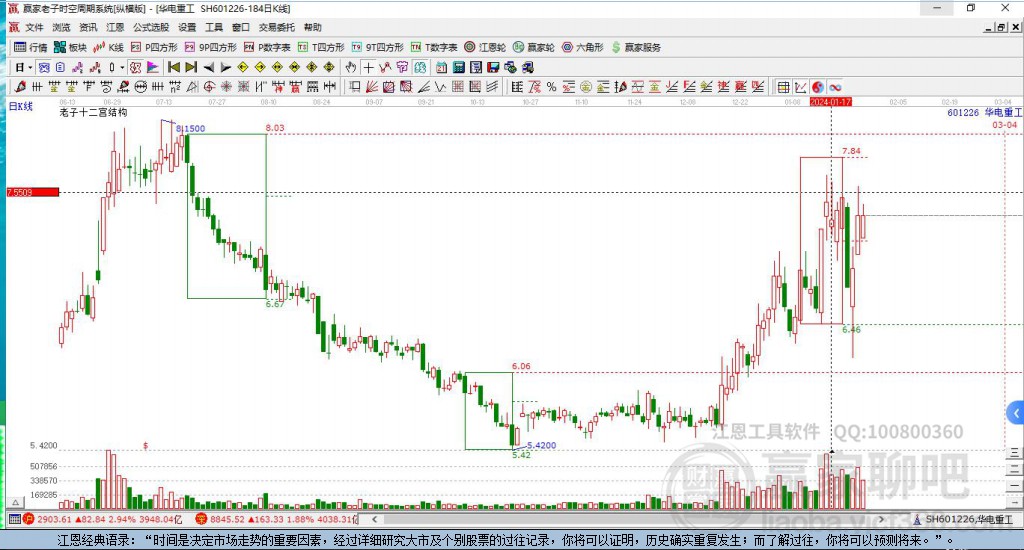Open the 窗口 menu
This screenshot has width=1024, height=550.
pyautogui.click(x=241, y=27)
